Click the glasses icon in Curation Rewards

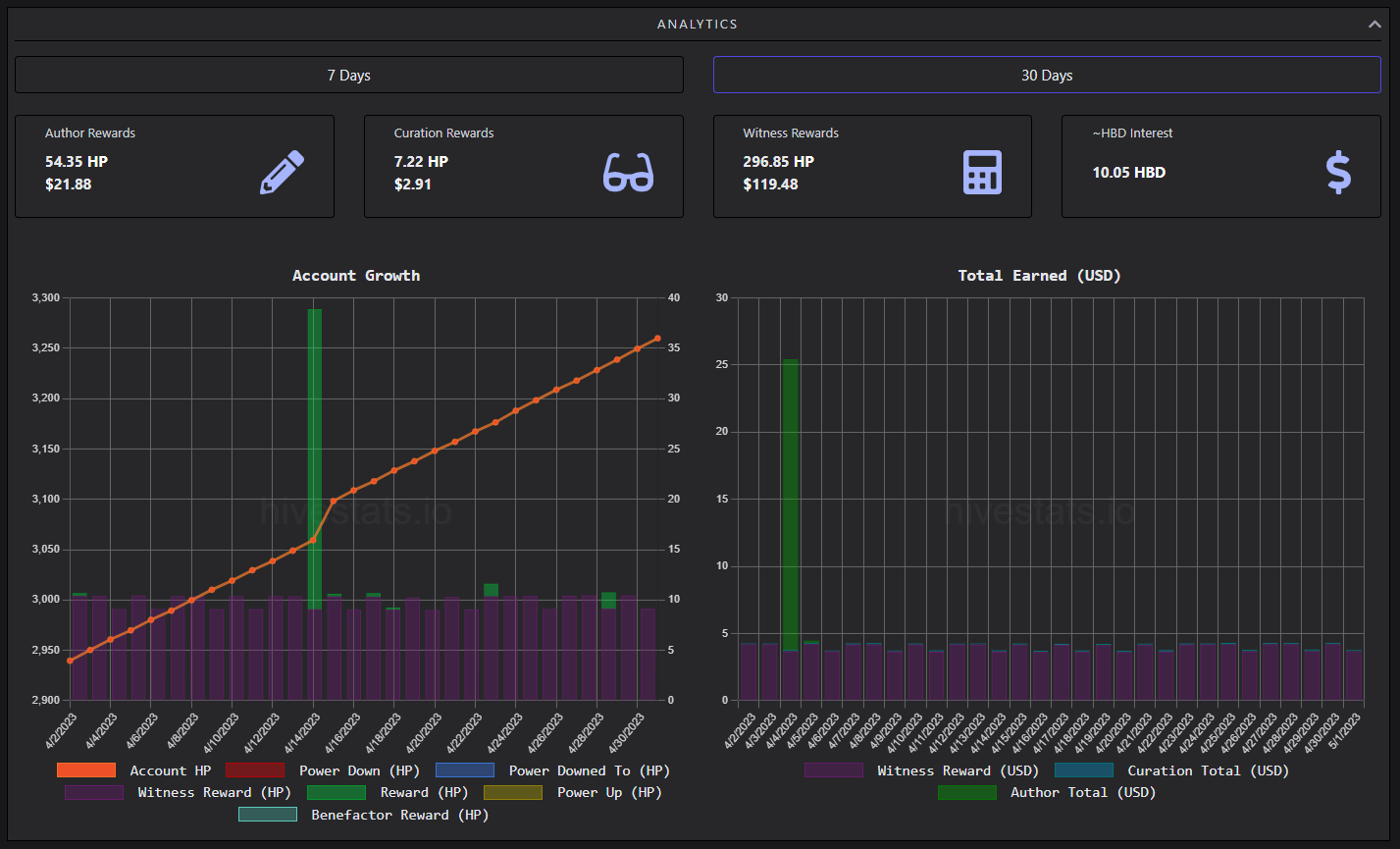tap(628, 172)
